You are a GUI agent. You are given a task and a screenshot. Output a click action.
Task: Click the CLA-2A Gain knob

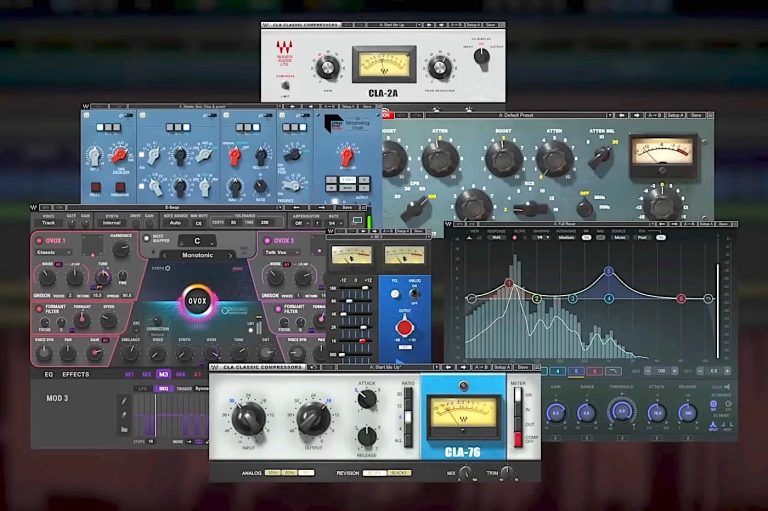point(327,68)
